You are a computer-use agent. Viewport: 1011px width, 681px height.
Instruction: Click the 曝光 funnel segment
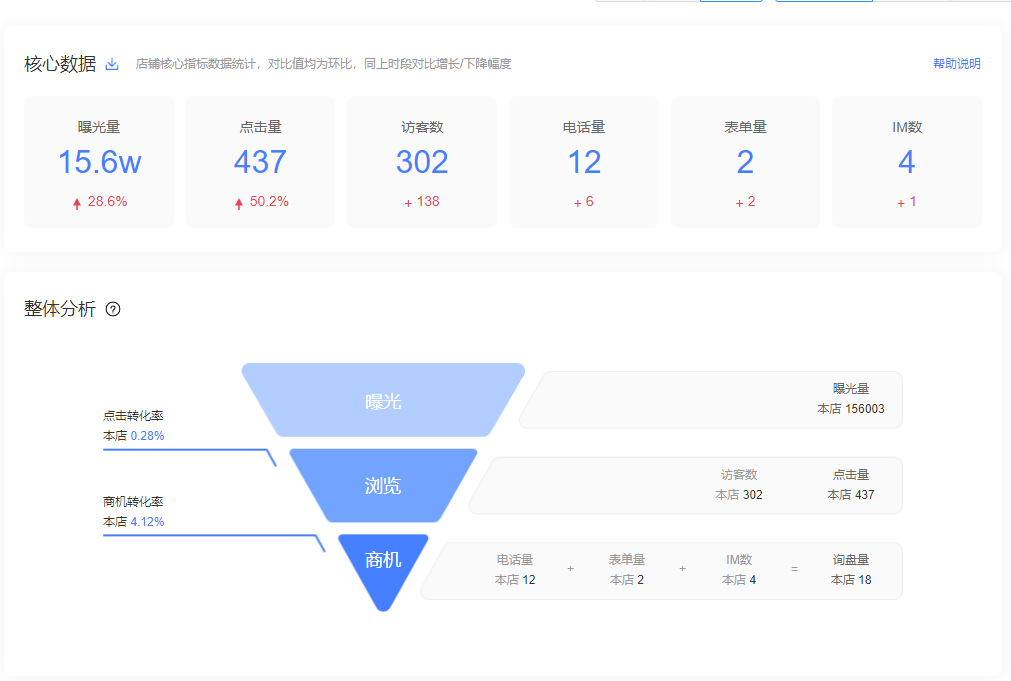coord(383,401)
